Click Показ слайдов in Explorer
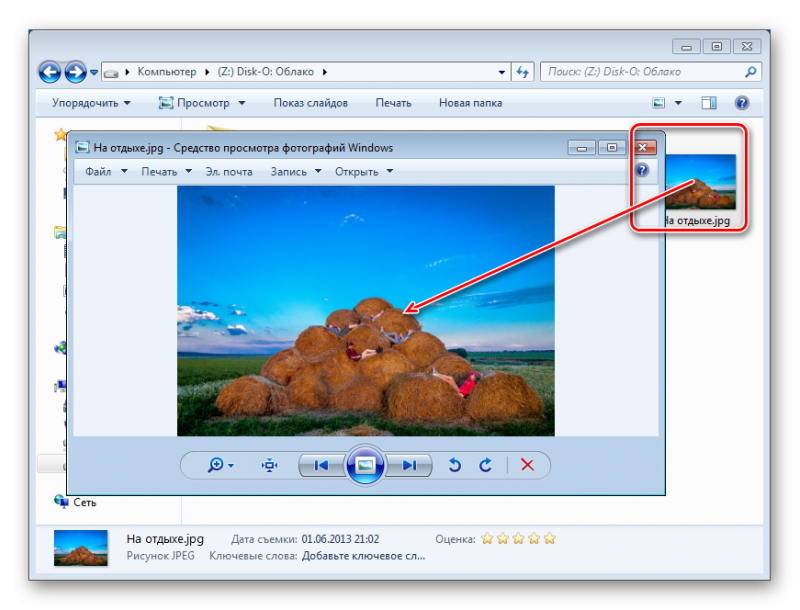Image resolution: width=800 pixels, height=610 pixels. pos(310,103)
